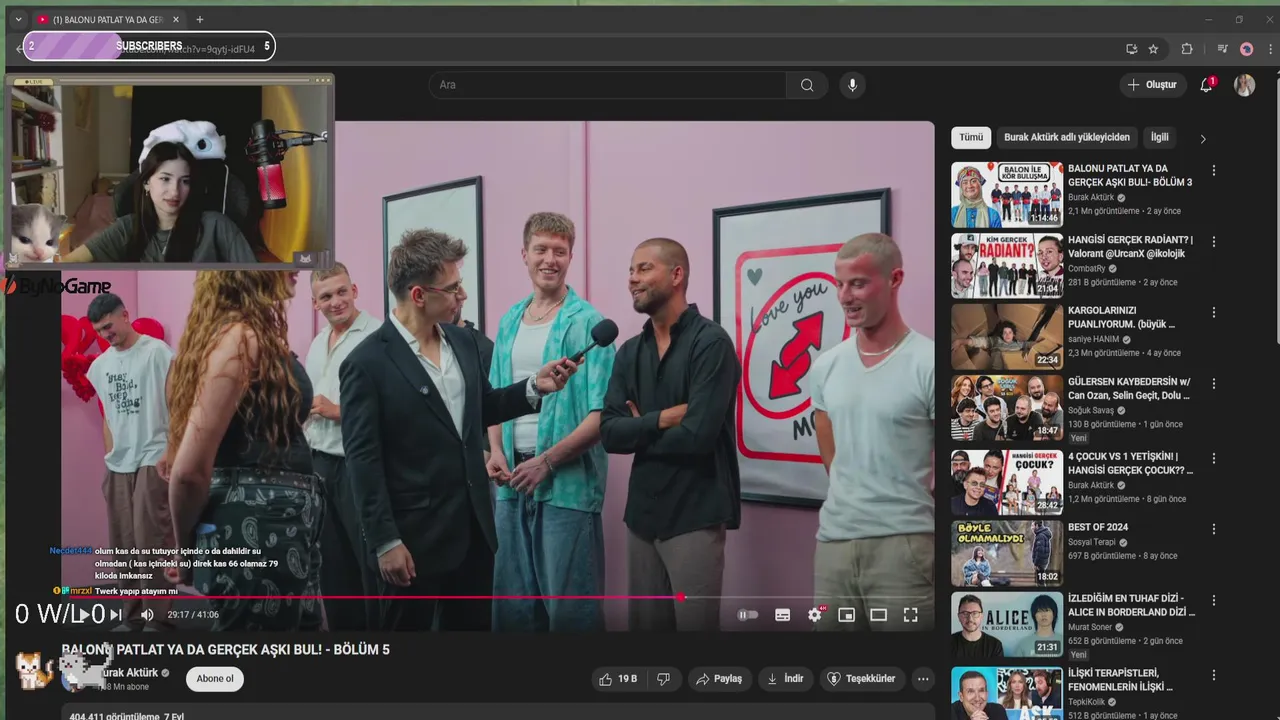Click the Sosyal Terapi channel name
Image resolution: width=1280 pixels, height=720 pixels.
[x=1092, y=542]
